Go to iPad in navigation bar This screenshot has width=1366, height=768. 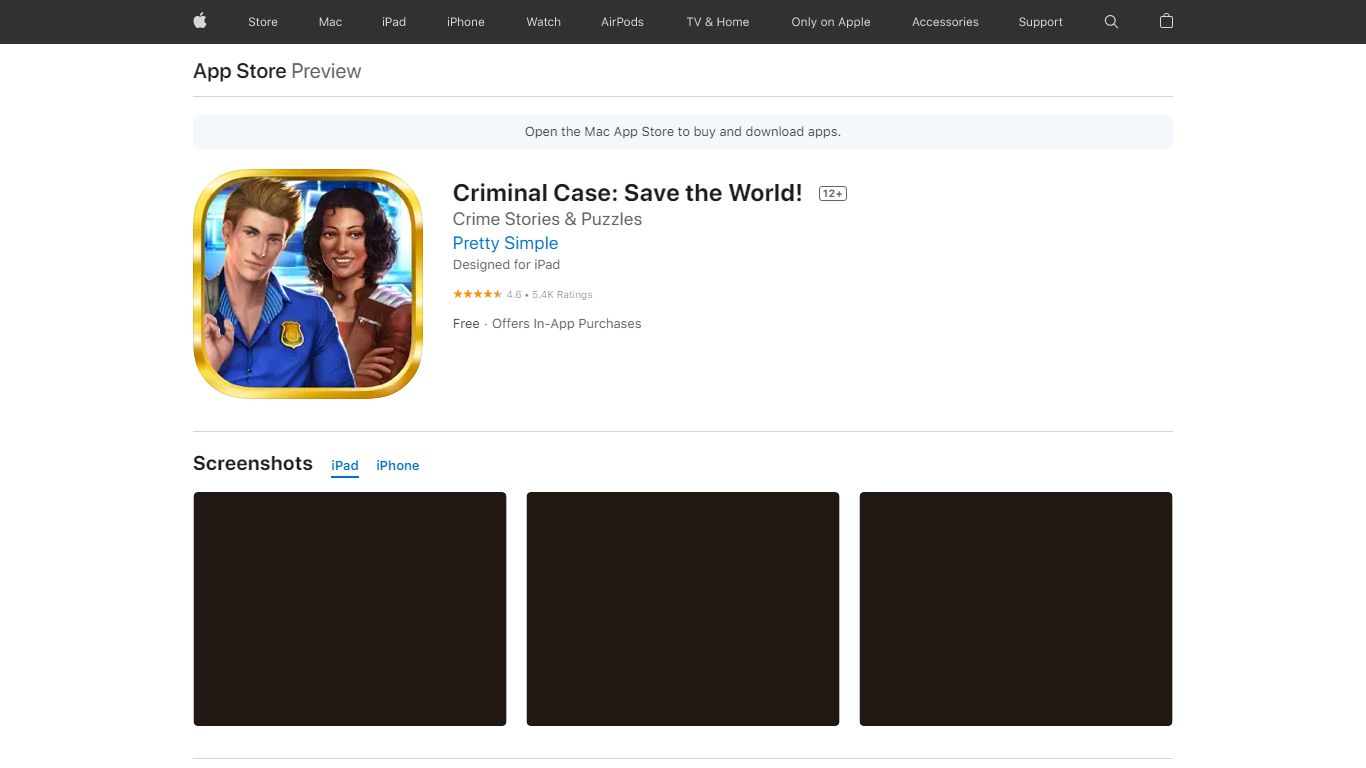pos(394,22)
